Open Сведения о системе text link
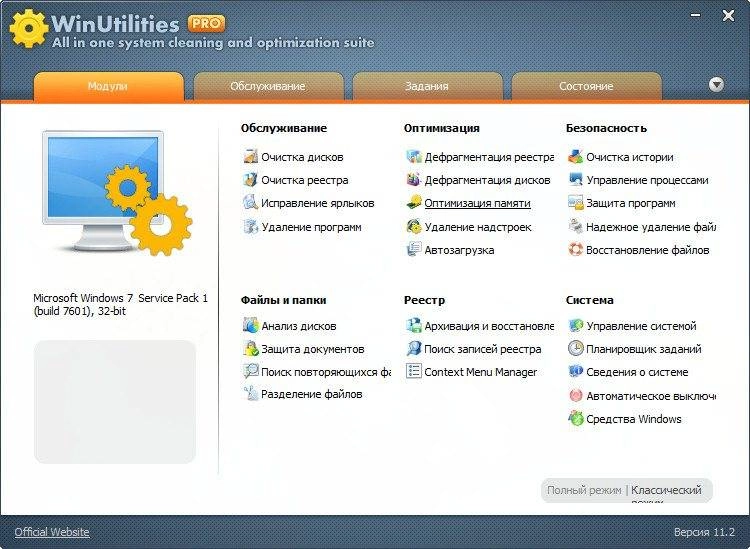This screenshot has width=750, height=549. click(637, 372)
